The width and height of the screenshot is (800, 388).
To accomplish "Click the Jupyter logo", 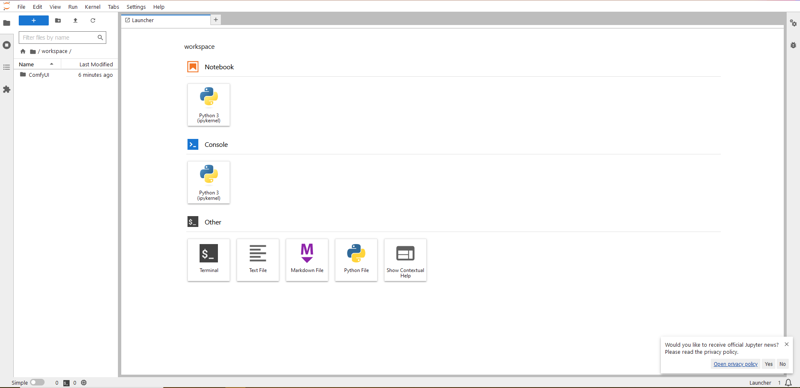I will pyautogui.click(x=6, y=7).
